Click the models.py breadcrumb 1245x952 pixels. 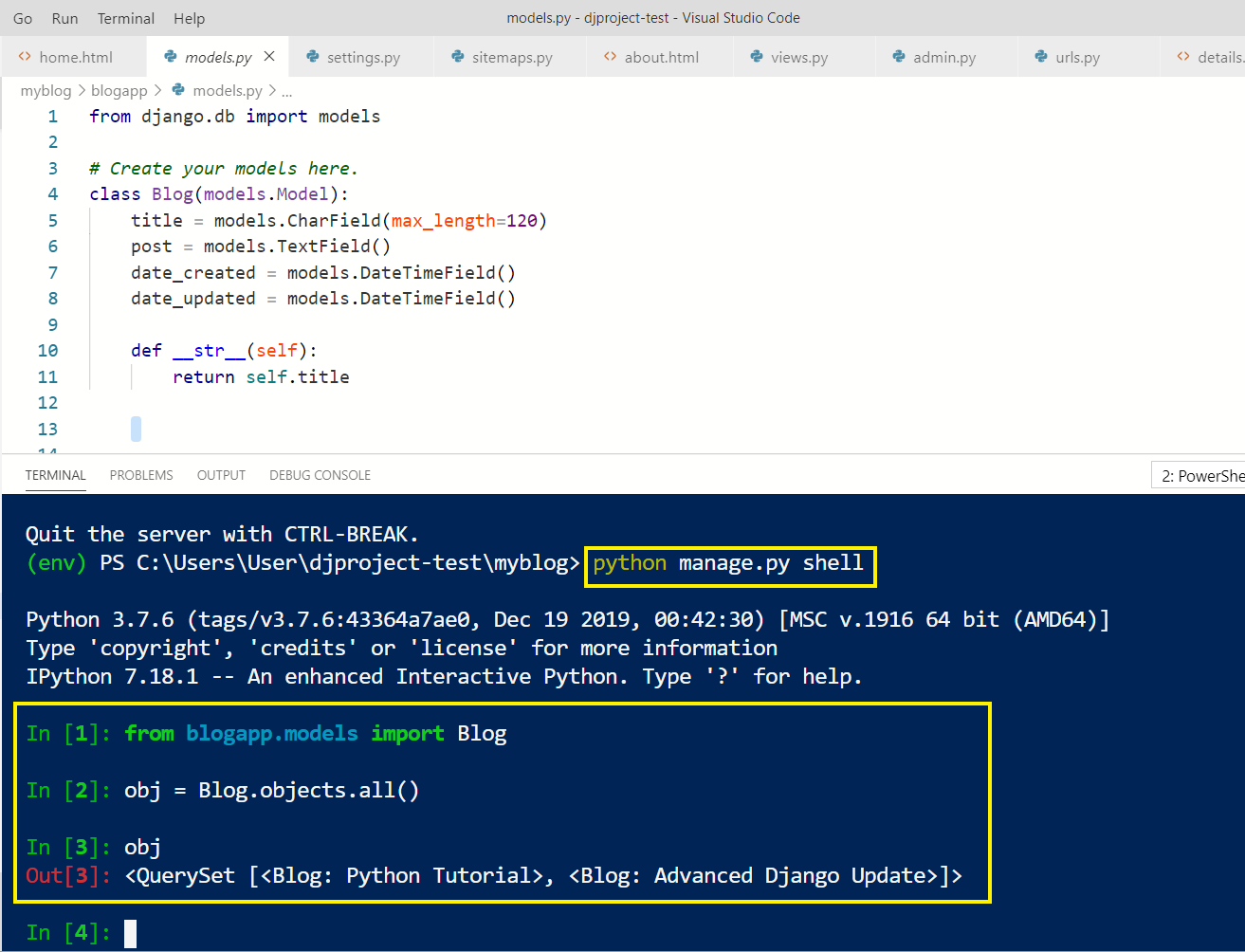228,90
